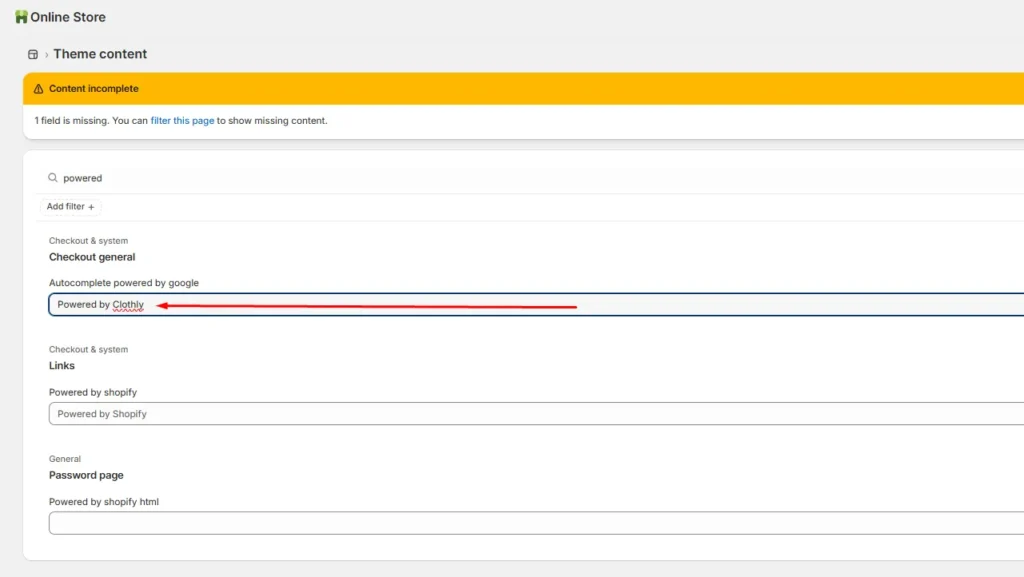Click the warning triangle icon in banner
Screen dimensions: 1024x577
(x=39, y=89)
